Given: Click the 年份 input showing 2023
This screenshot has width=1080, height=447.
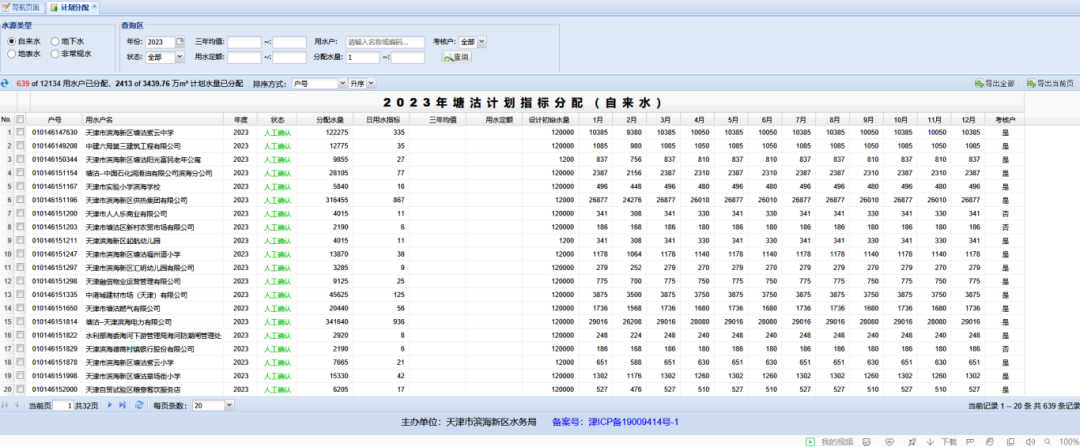Looking at the screenshot, I should [x=160, y=42].
